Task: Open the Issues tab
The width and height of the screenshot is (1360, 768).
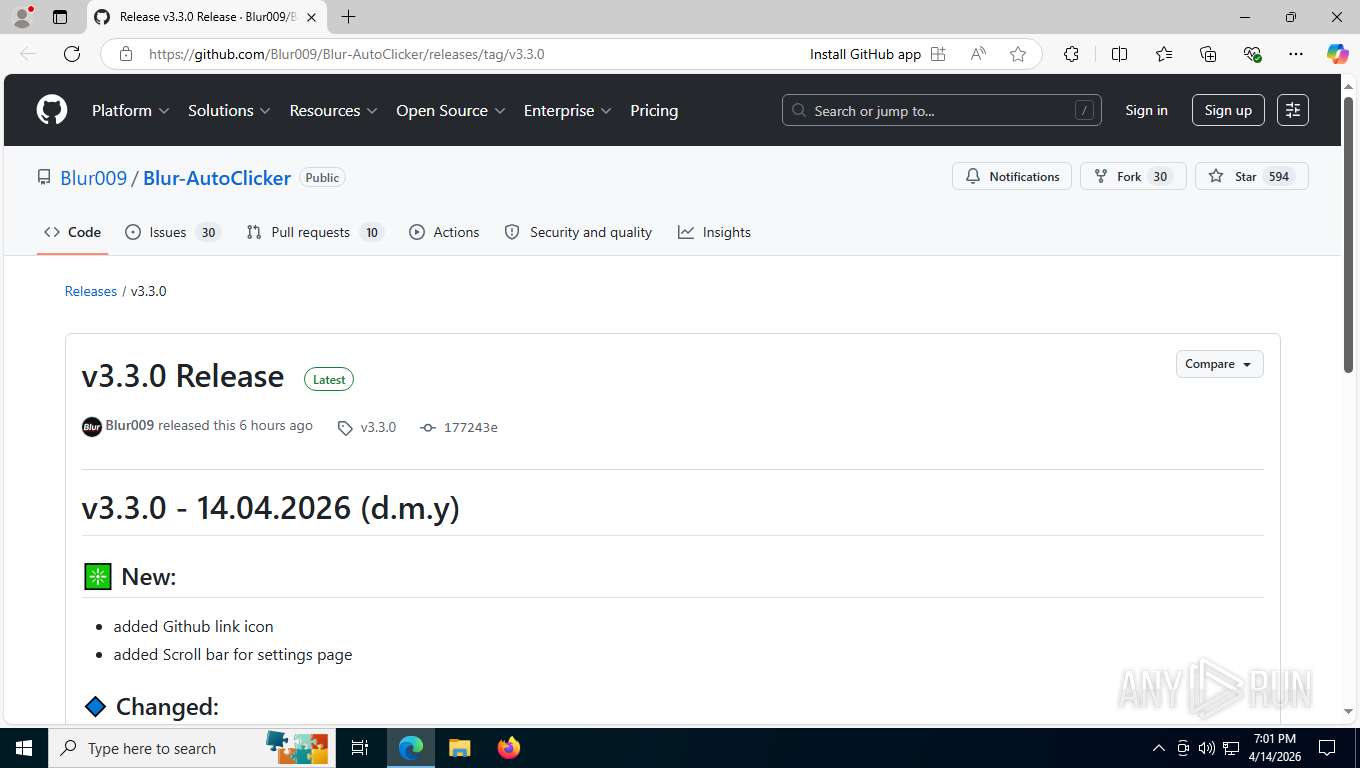Action: click(x=172, y=232)
